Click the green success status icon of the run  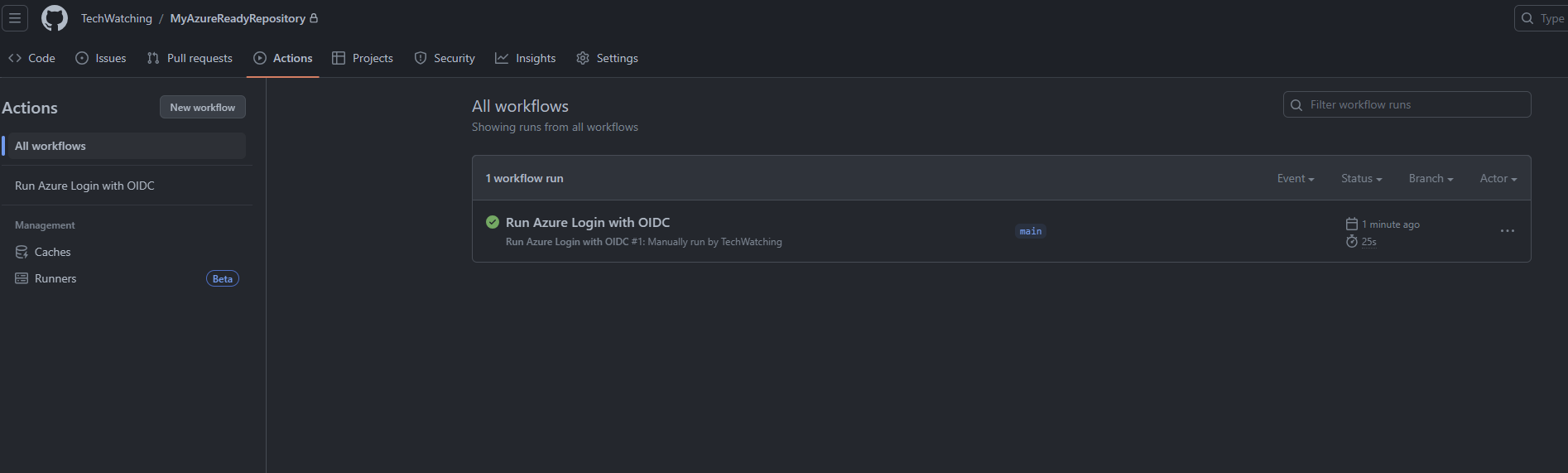tap(493, 222)
